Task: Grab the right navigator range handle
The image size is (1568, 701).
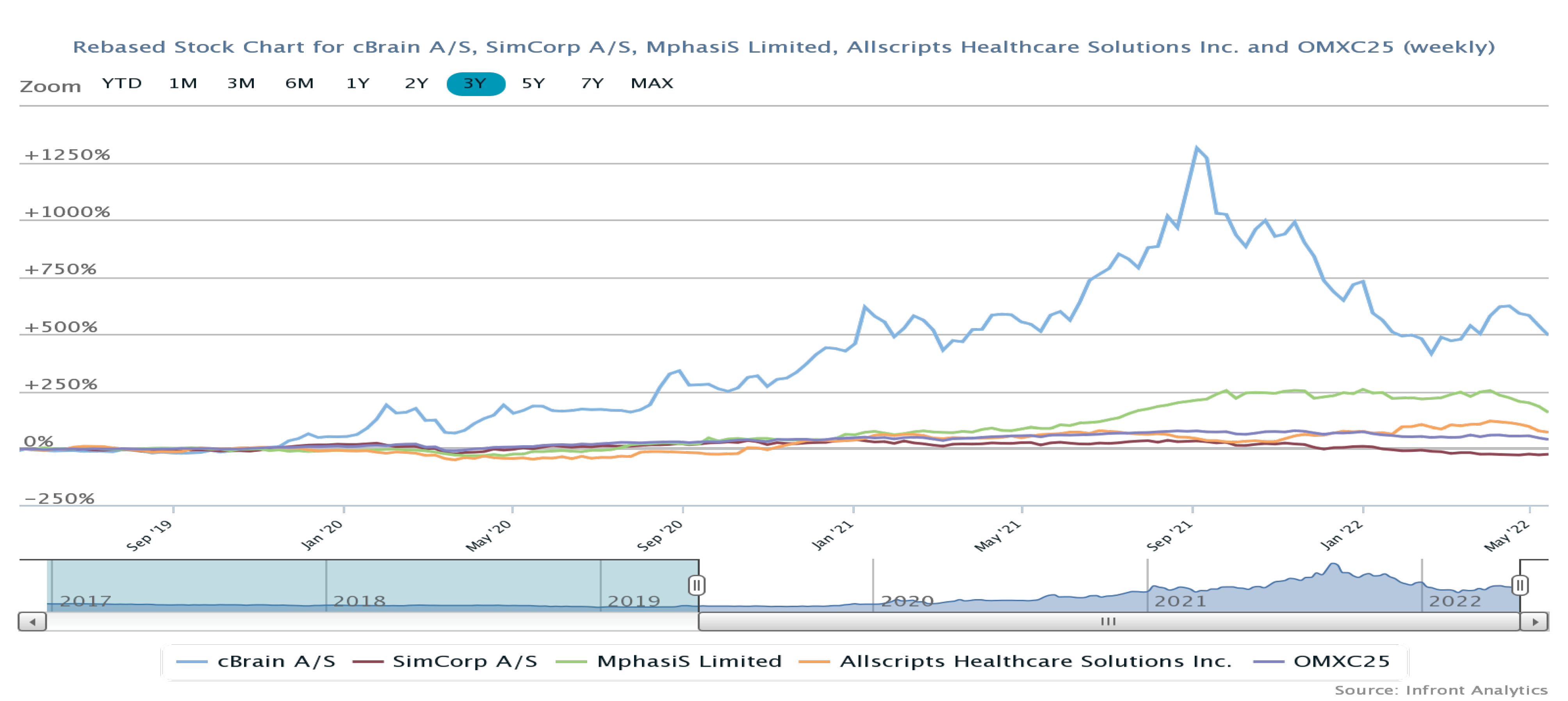Action: 1520,585
